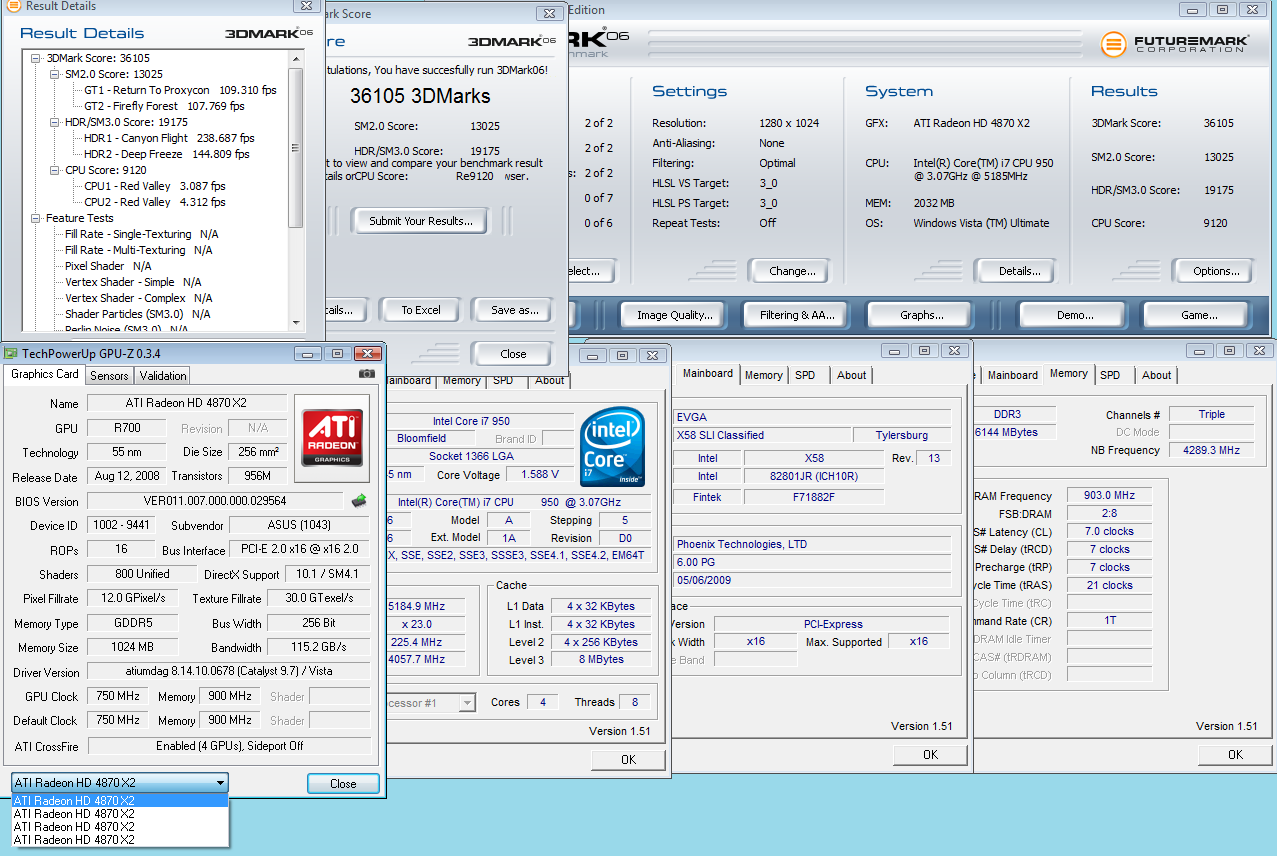The image size is (1277, 856).
Task: Select Fill Rate - Single-Texturing row
Action: (x=141, y=234)
